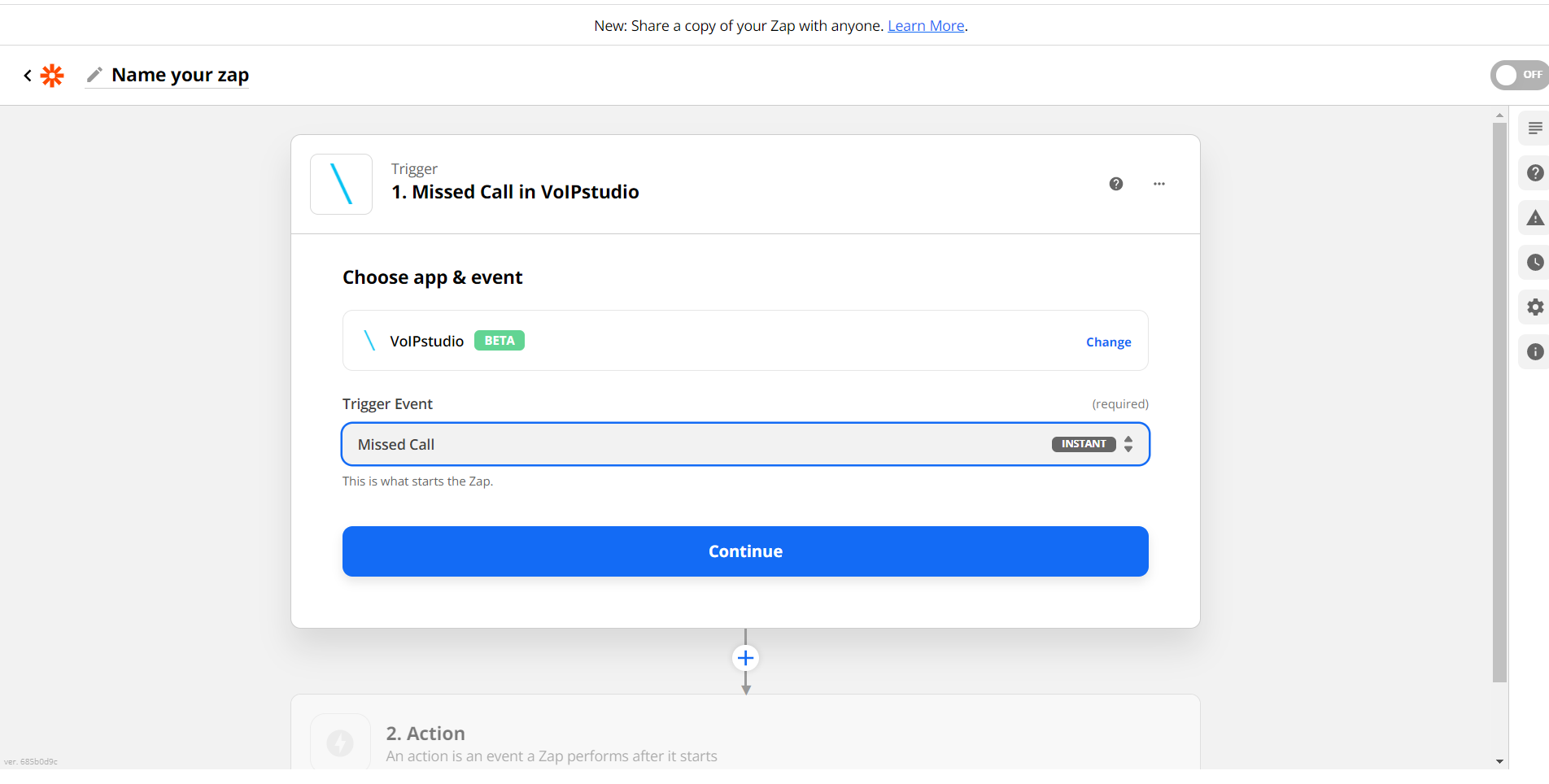This screenshot has width=1549, height=784.
Task: Click the back arrow next to the logo
Action: click(x=27, y=75)
